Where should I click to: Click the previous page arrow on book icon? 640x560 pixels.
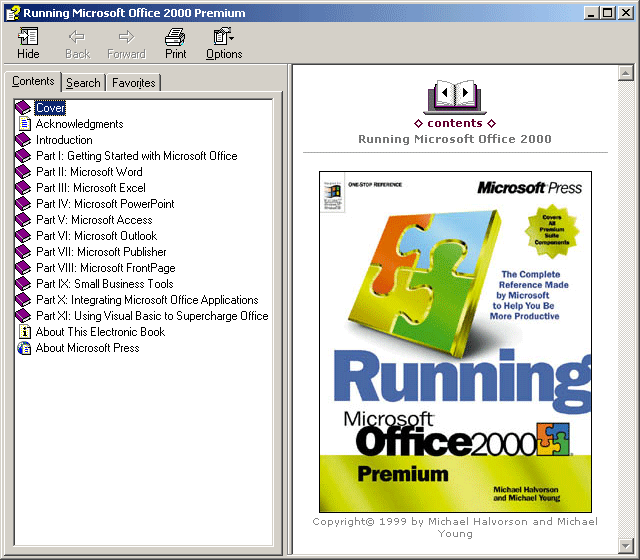point(445,93)
